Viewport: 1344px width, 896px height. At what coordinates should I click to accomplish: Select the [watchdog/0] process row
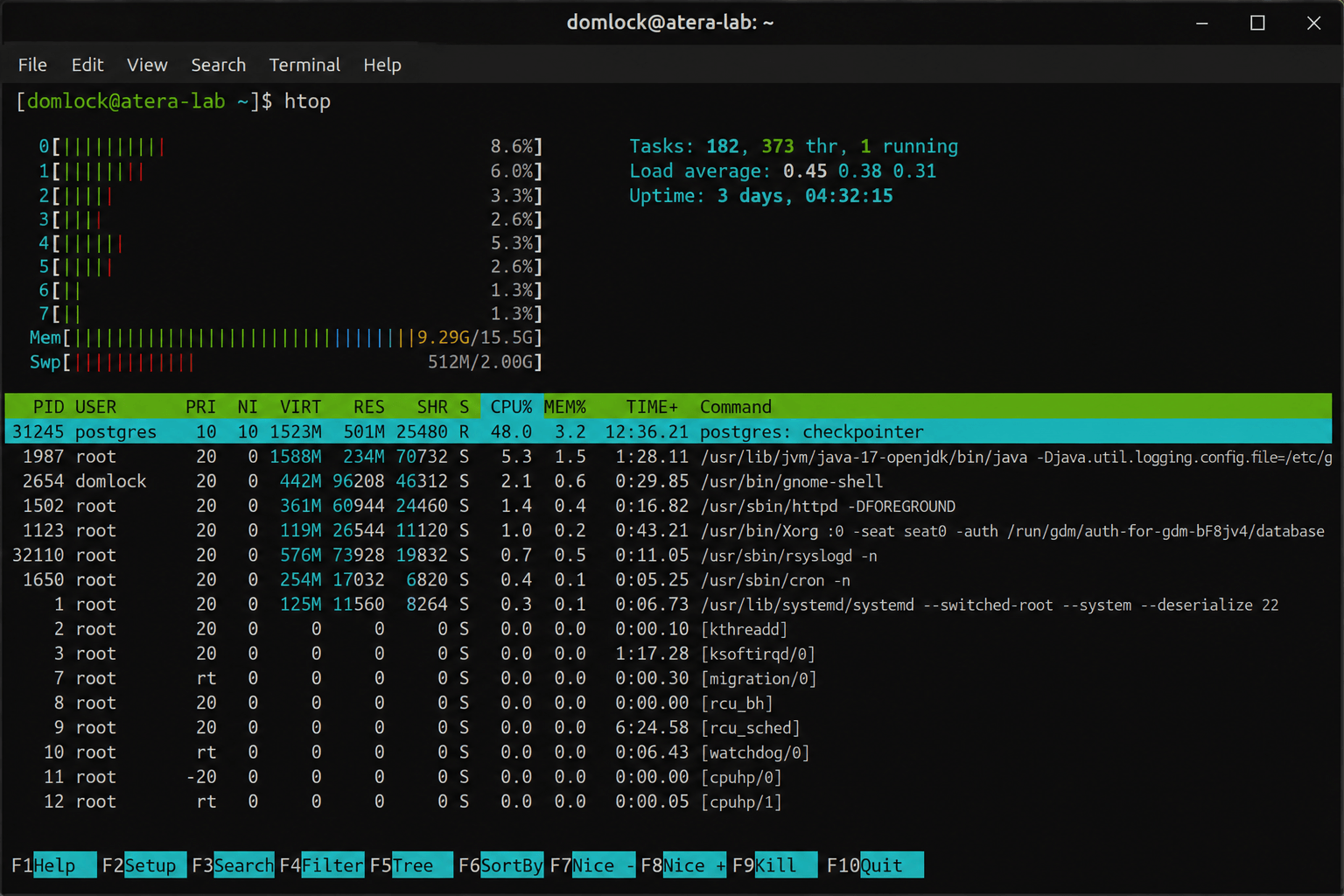[668, 752]
